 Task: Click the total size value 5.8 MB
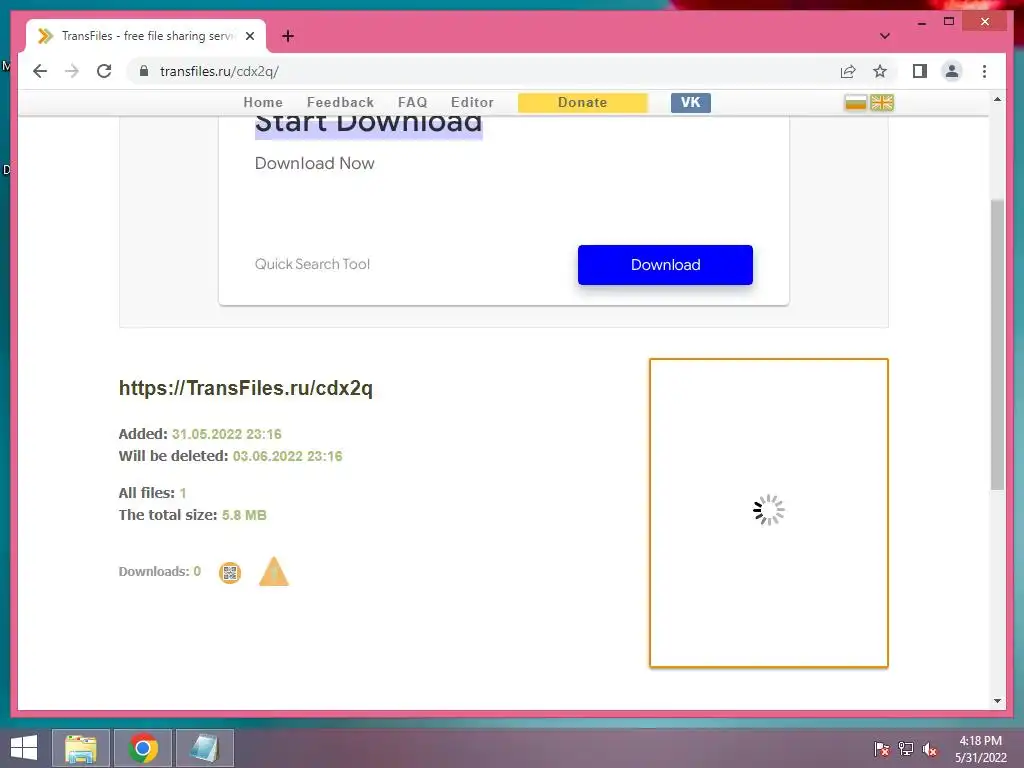pyautogui.click(x=244, y=515)
